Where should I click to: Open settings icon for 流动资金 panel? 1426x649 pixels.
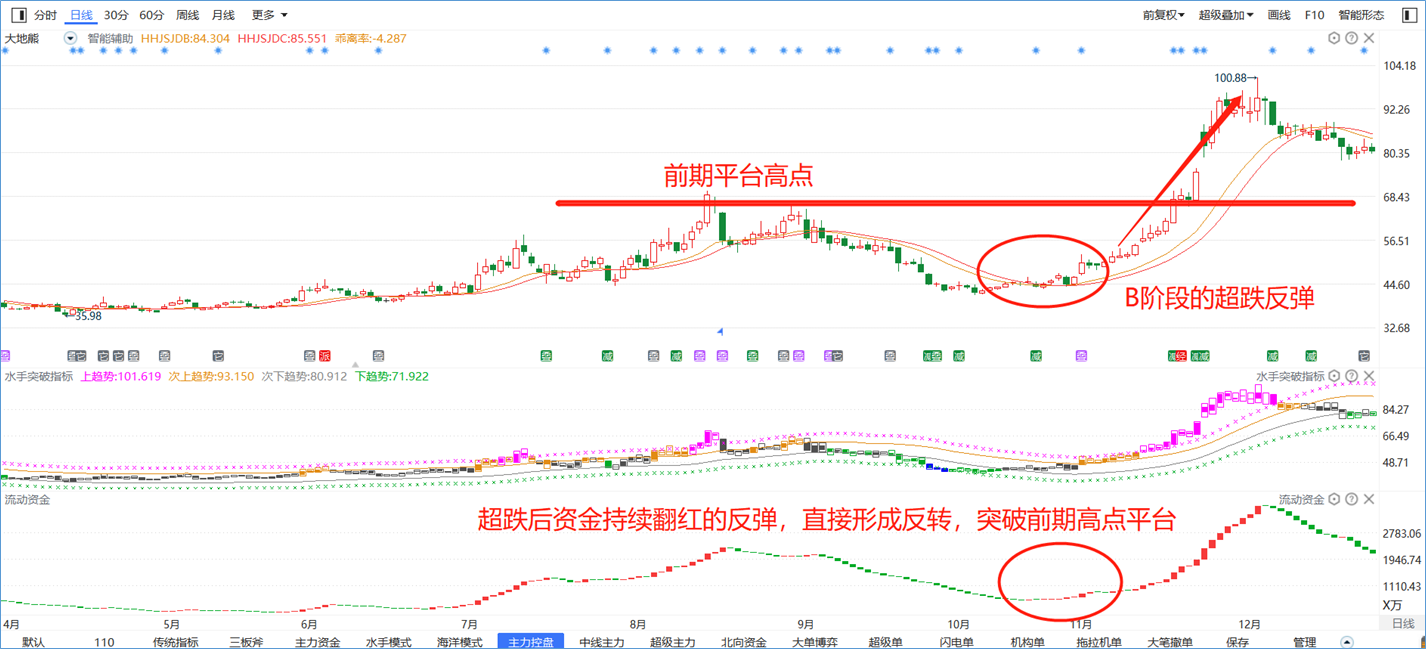click(1334, 499)
